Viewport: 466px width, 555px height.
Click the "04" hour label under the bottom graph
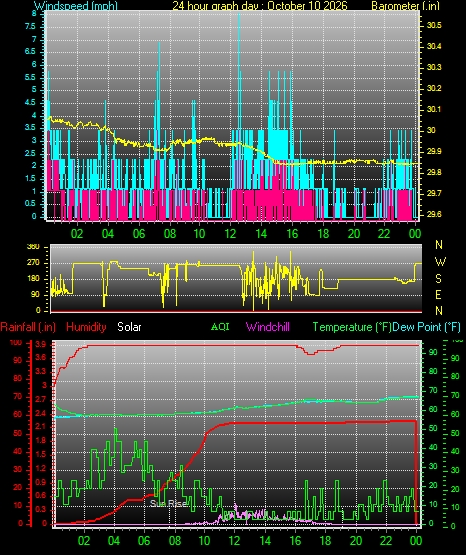pos(114,540)
